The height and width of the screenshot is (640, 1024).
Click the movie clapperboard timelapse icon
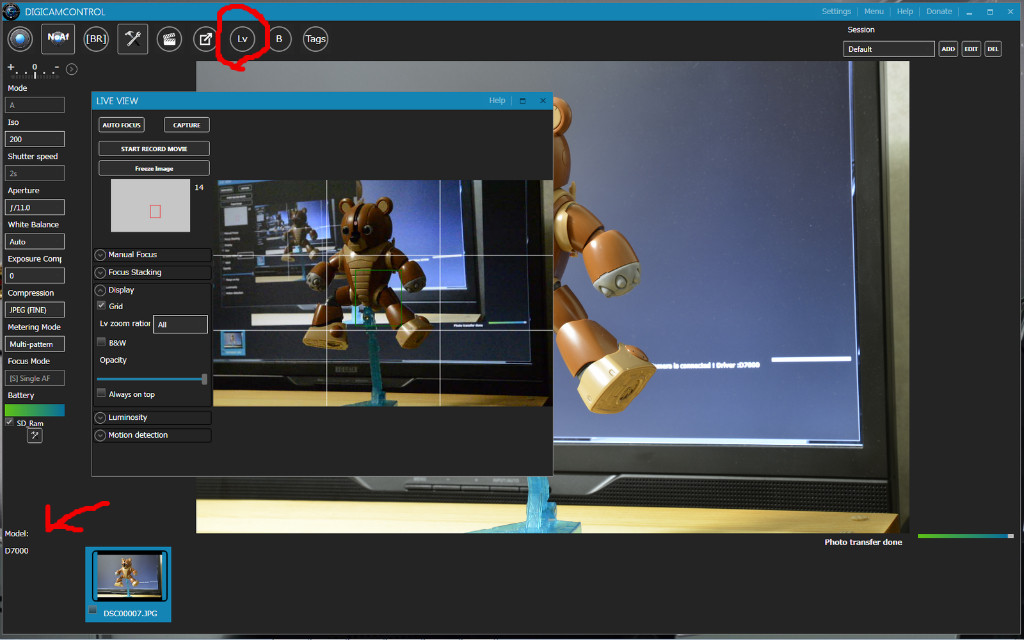click(169, 39)
